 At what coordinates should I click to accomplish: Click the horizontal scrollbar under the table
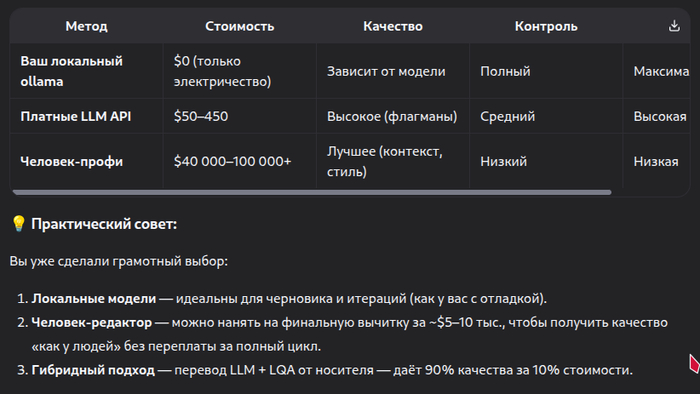[x=312, y=192]
